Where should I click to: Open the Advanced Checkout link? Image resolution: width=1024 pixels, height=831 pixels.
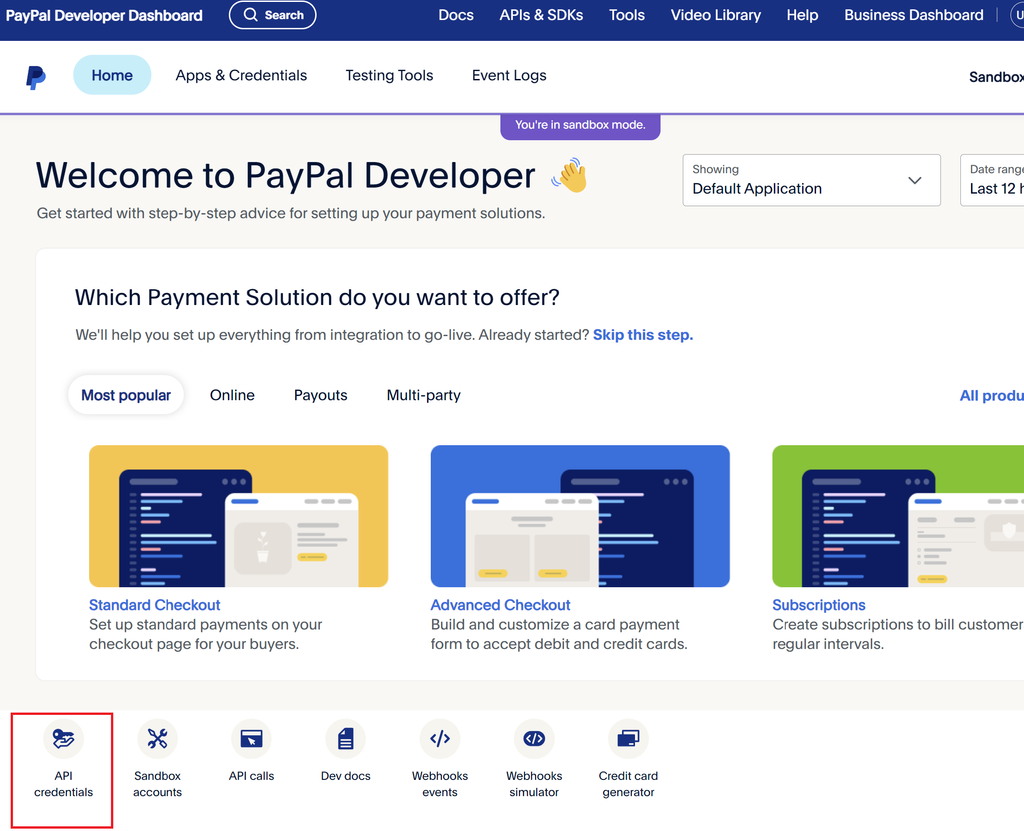[x=500, y=605]
